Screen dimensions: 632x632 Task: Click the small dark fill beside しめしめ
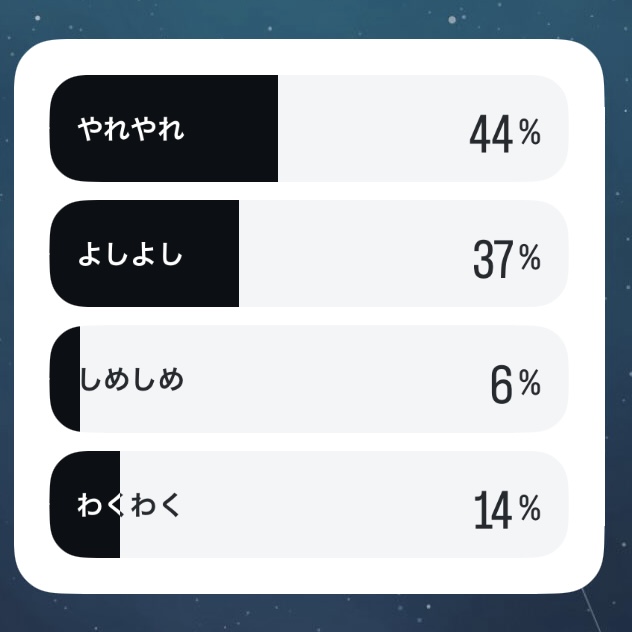point(65,379)
